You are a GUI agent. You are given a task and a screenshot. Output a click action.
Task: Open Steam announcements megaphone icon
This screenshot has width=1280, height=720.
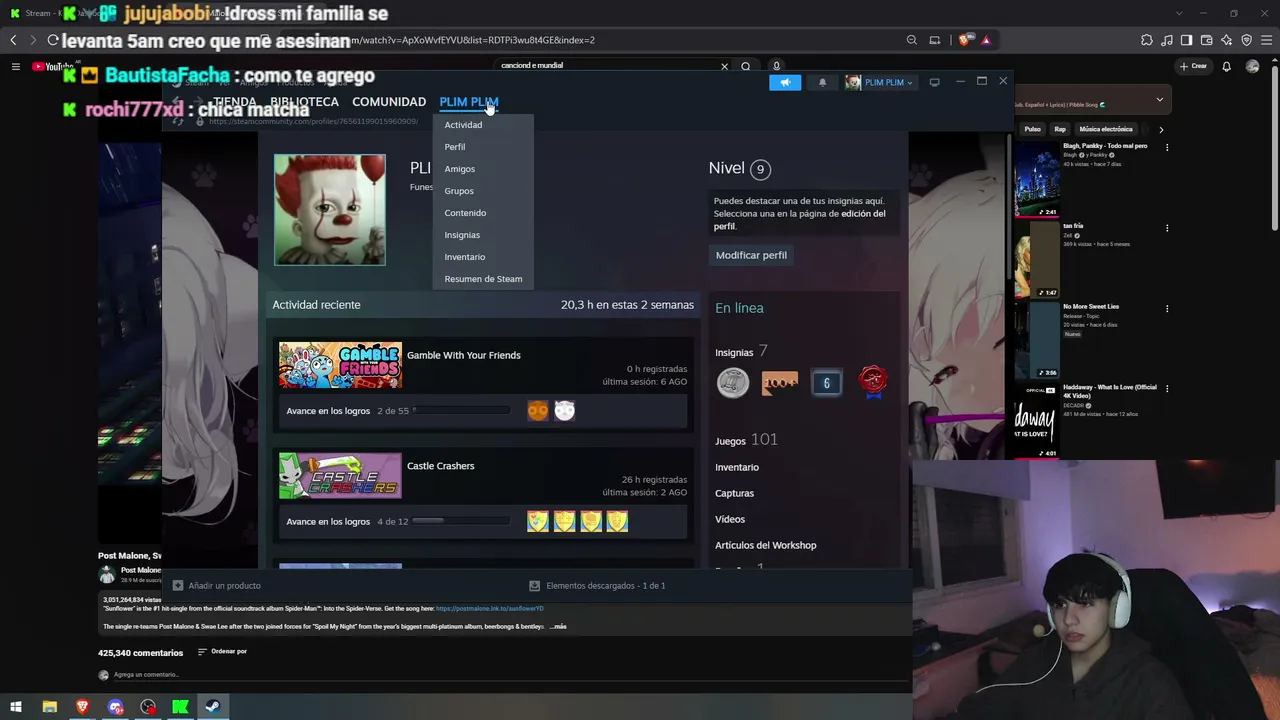(x=785, y=82)
